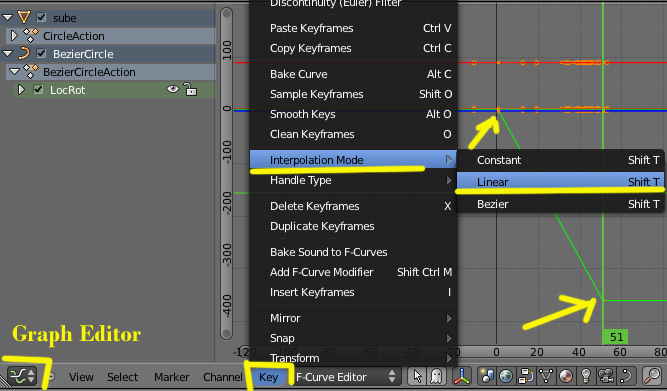The height and width of the screenshot is (391, 667).
Task: Open the View menu
Action: click(x=81, y=377)
